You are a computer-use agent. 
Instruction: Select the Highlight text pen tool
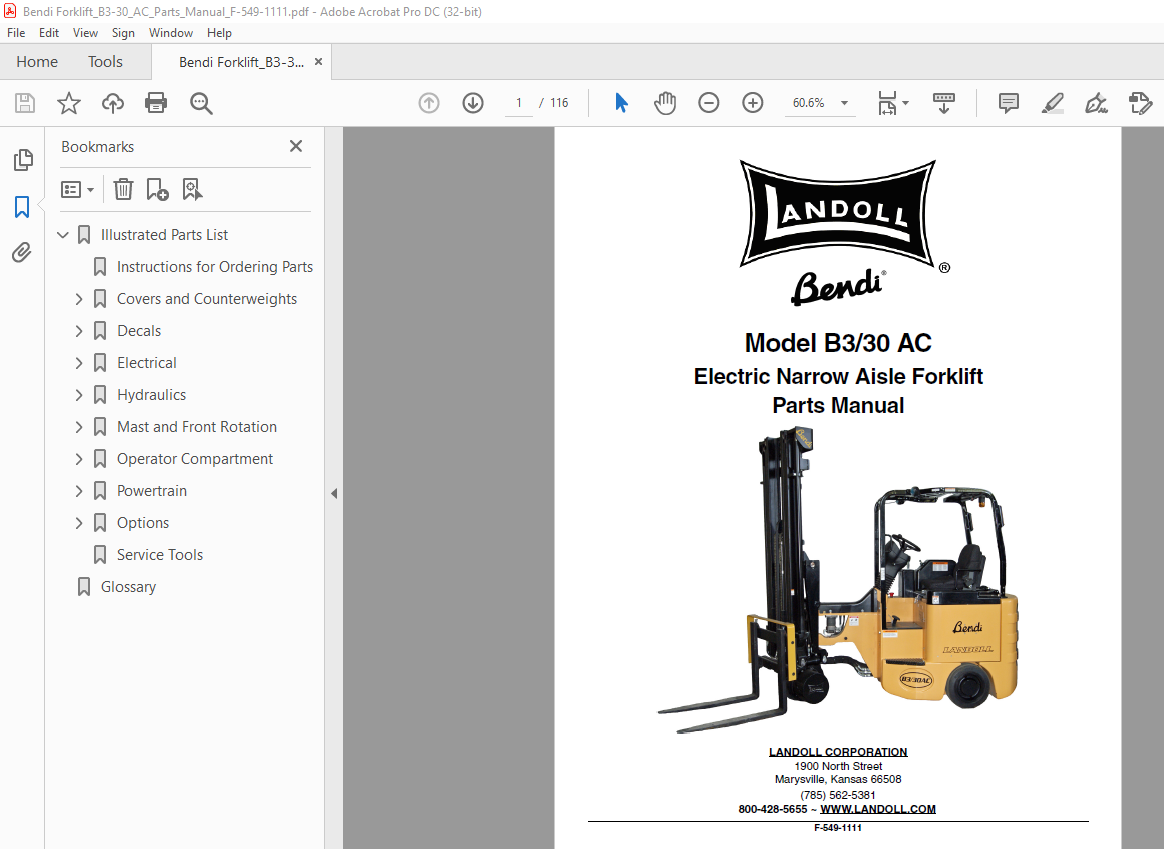tap(1053, 102)
